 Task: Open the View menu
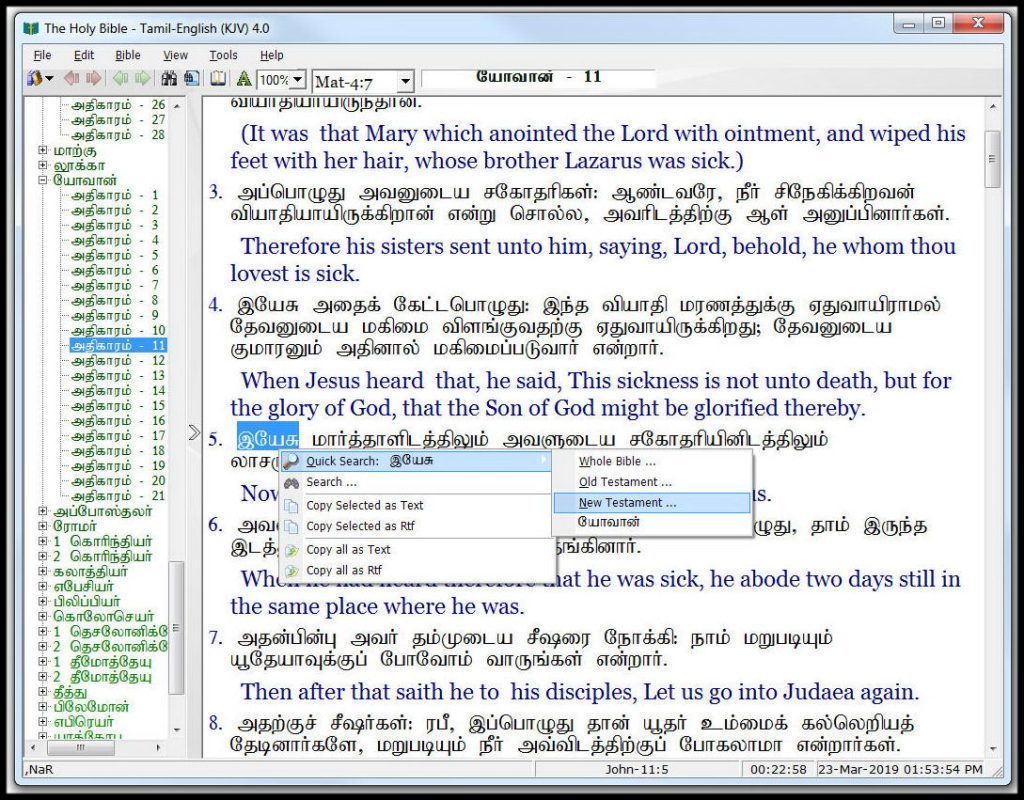(x=175, y=56)
